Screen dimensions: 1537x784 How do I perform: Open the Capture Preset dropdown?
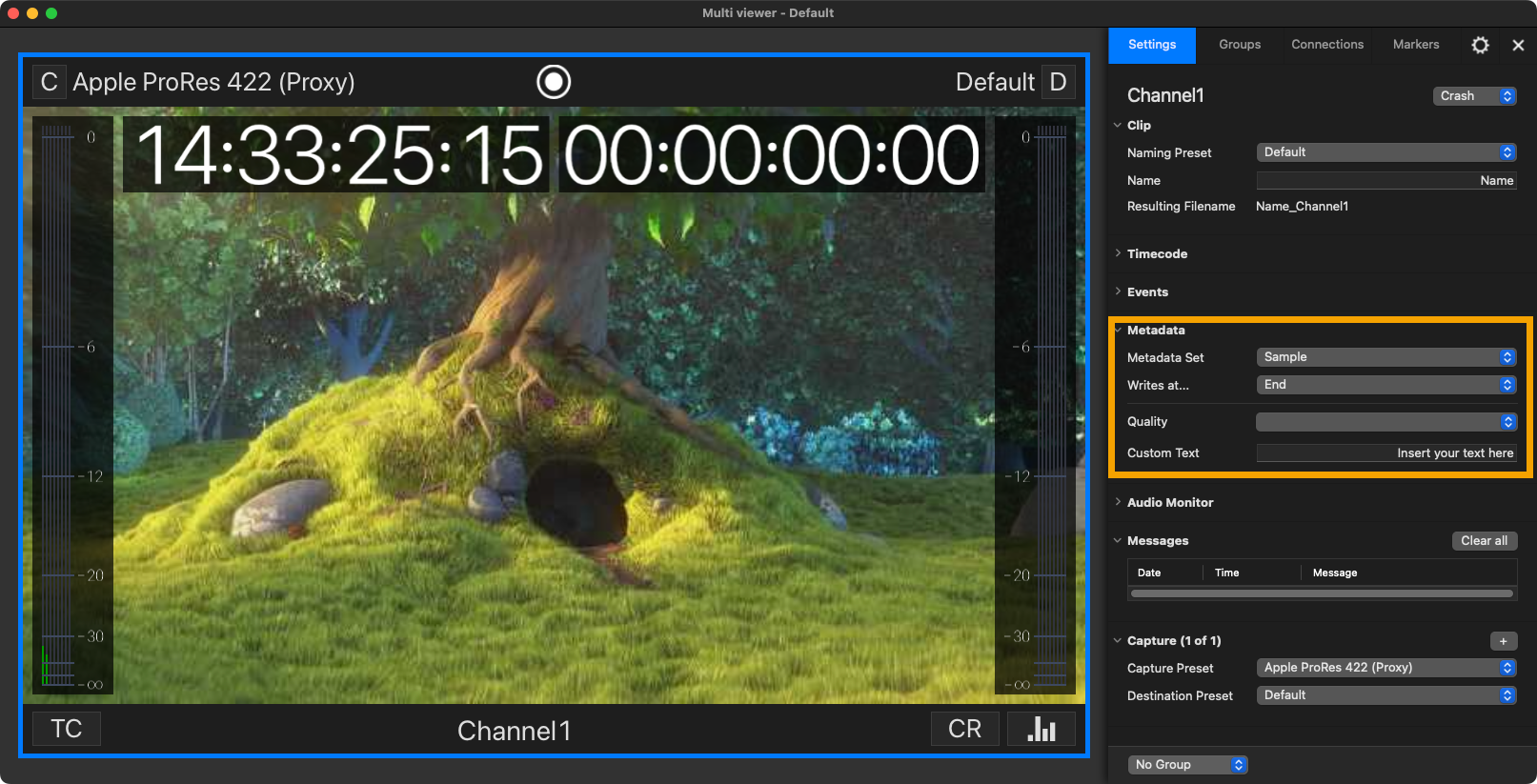1385,668
